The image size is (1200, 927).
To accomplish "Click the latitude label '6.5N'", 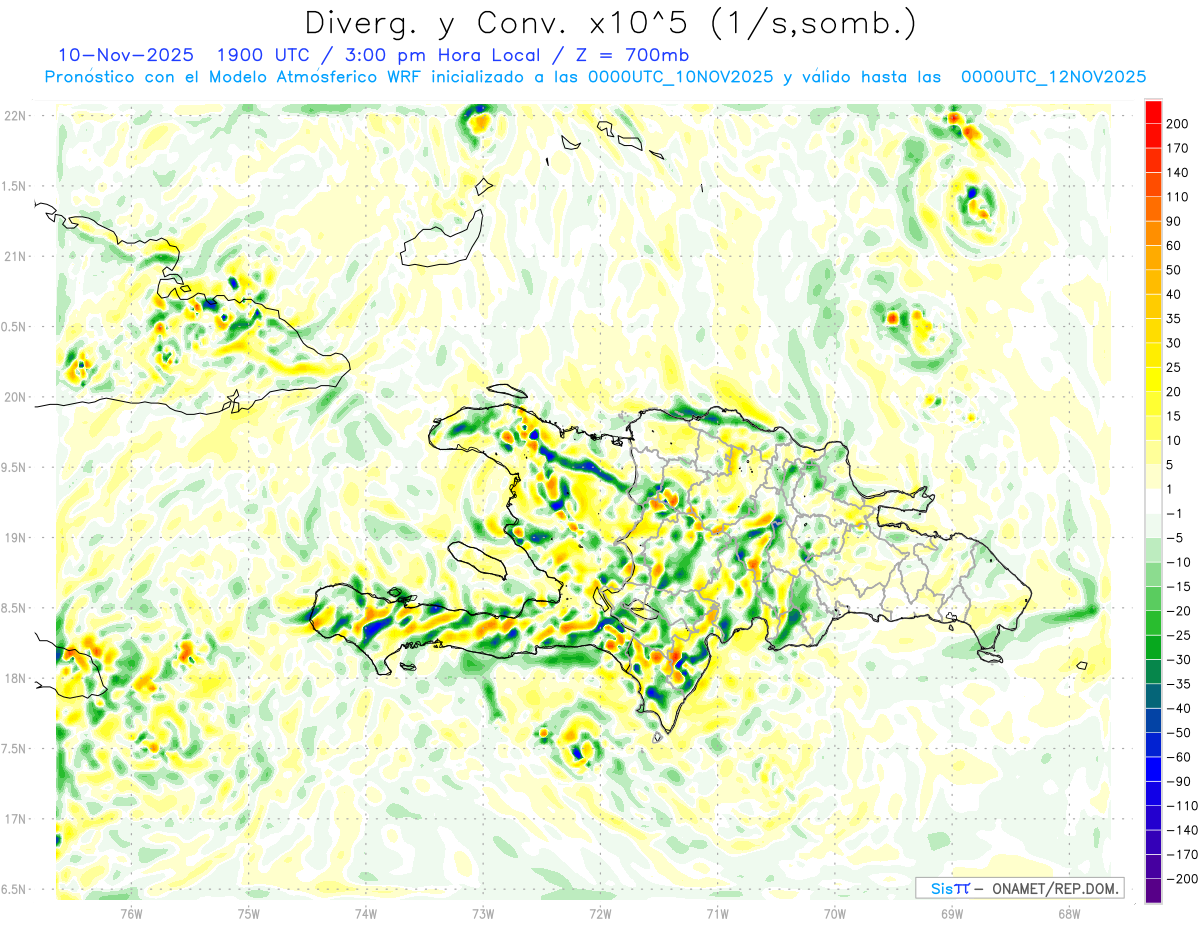I will (15, 889).
